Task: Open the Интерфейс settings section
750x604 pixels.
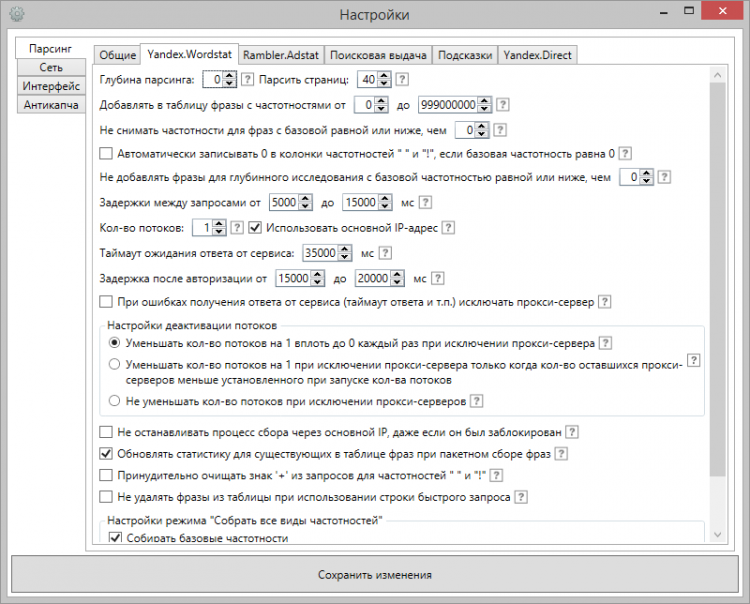Action: (51, 86)
